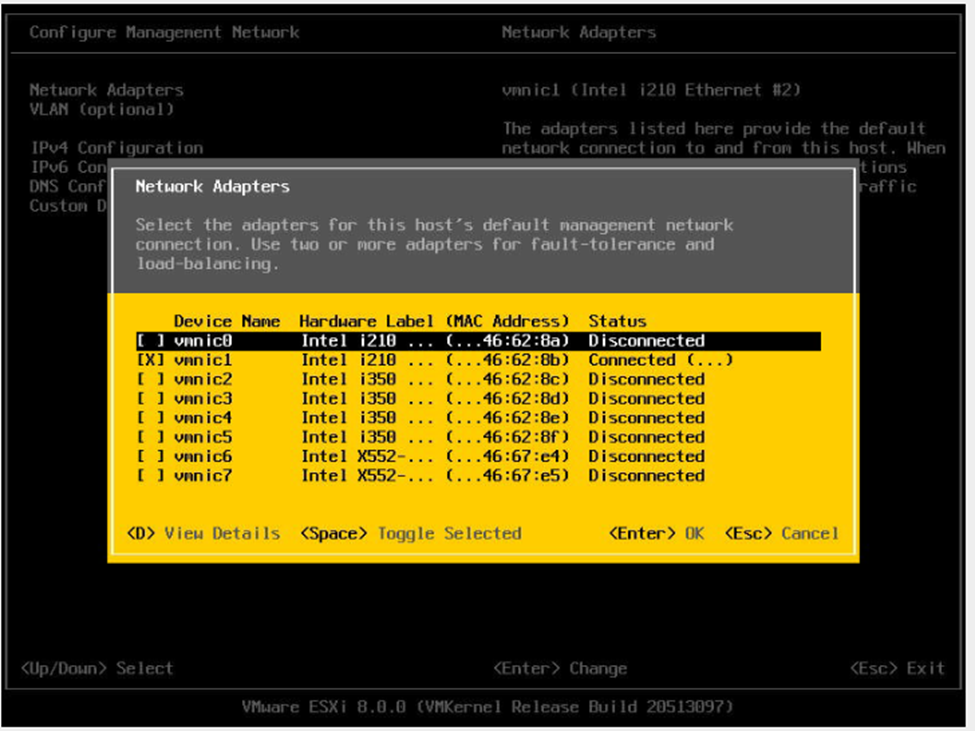The height and width of the screenshot is (731, 975).
Task: Click the Network Adapters dialog title
Action: click(x=213, y=186)
